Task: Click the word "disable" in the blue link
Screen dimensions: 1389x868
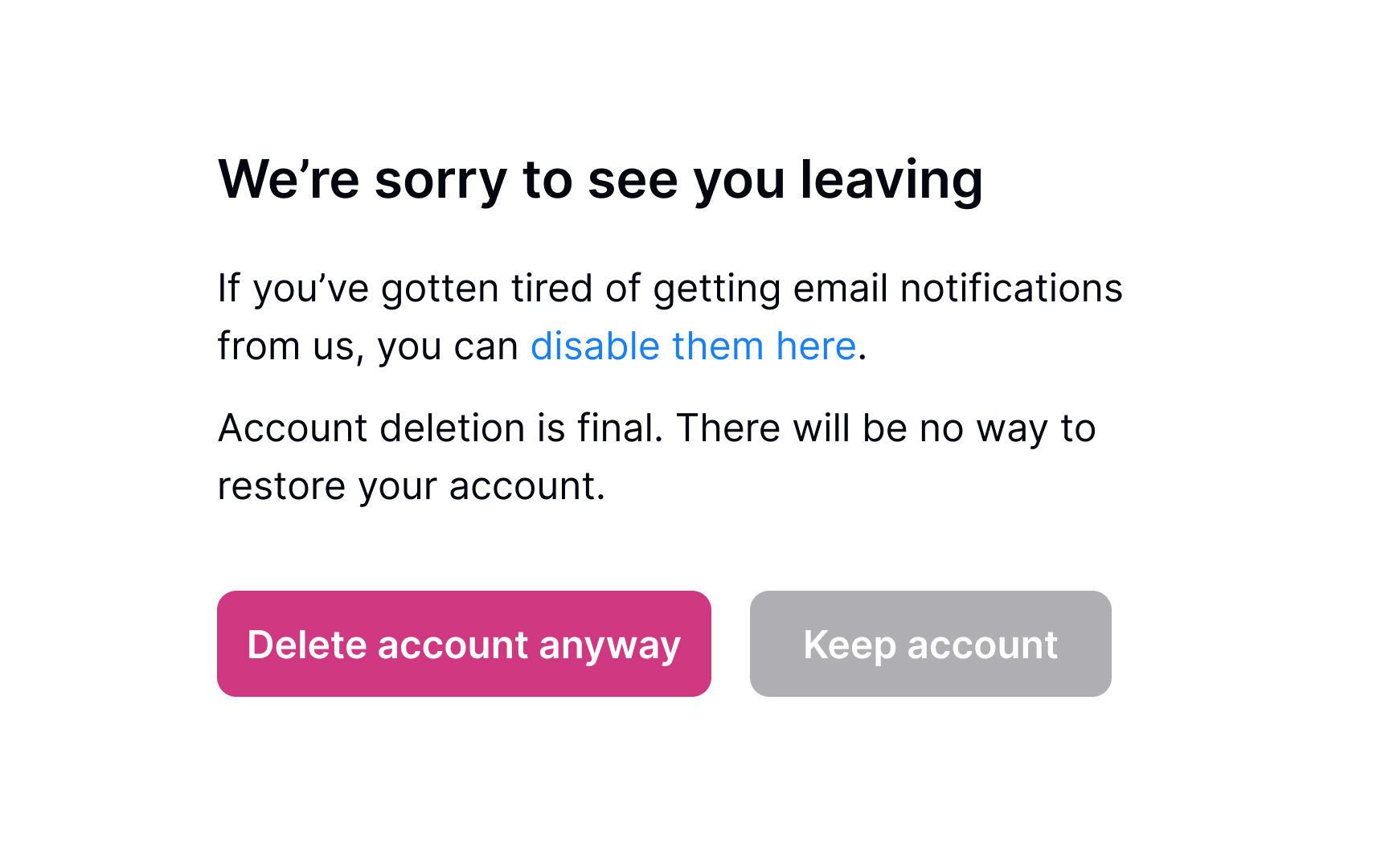Action: (595, 346)
